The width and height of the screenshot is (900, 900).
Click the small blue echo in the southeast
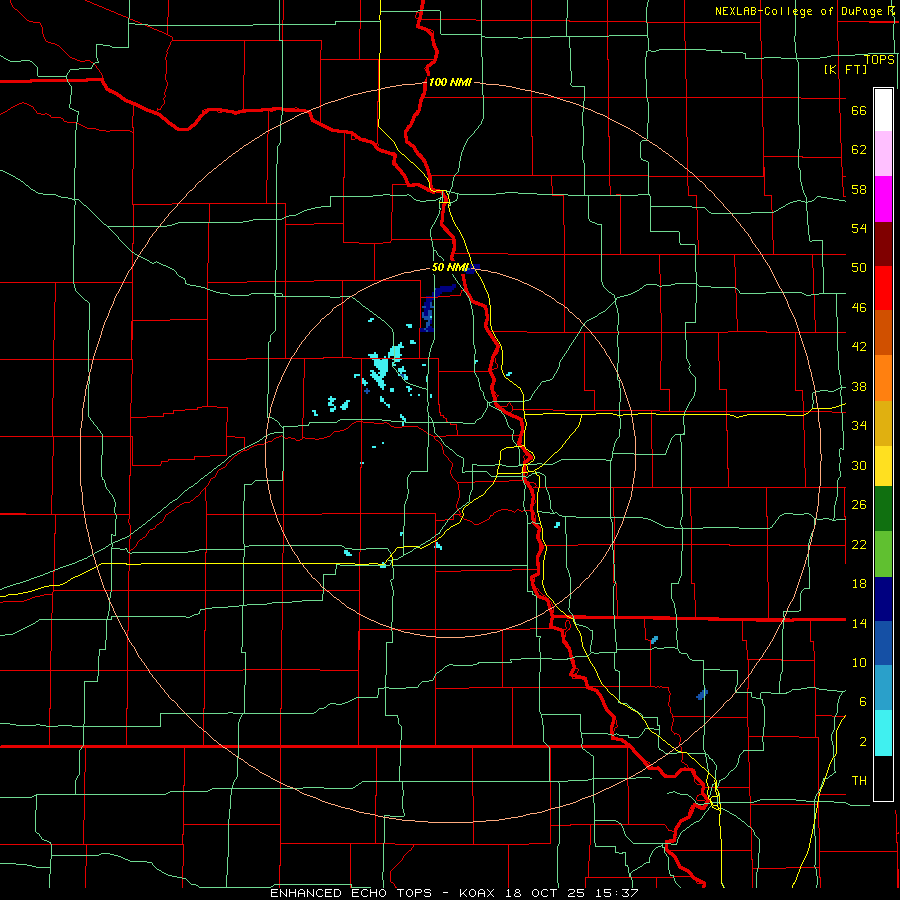(702, 695)
